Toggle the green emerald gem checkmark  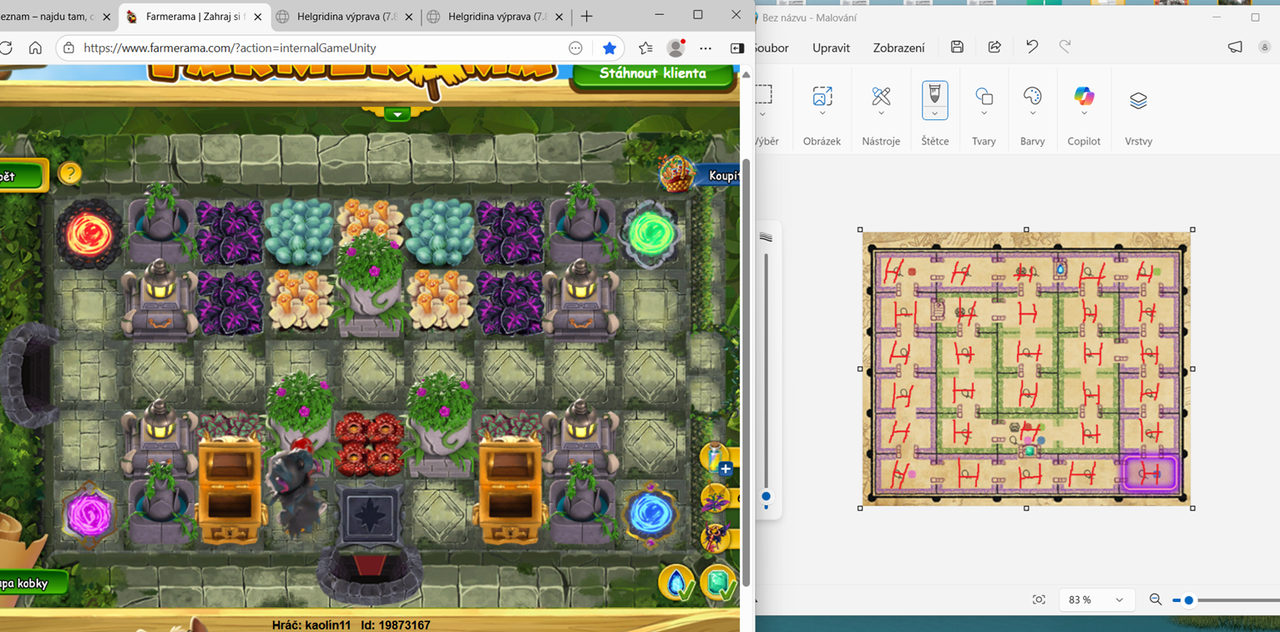[x=719, y=583]
